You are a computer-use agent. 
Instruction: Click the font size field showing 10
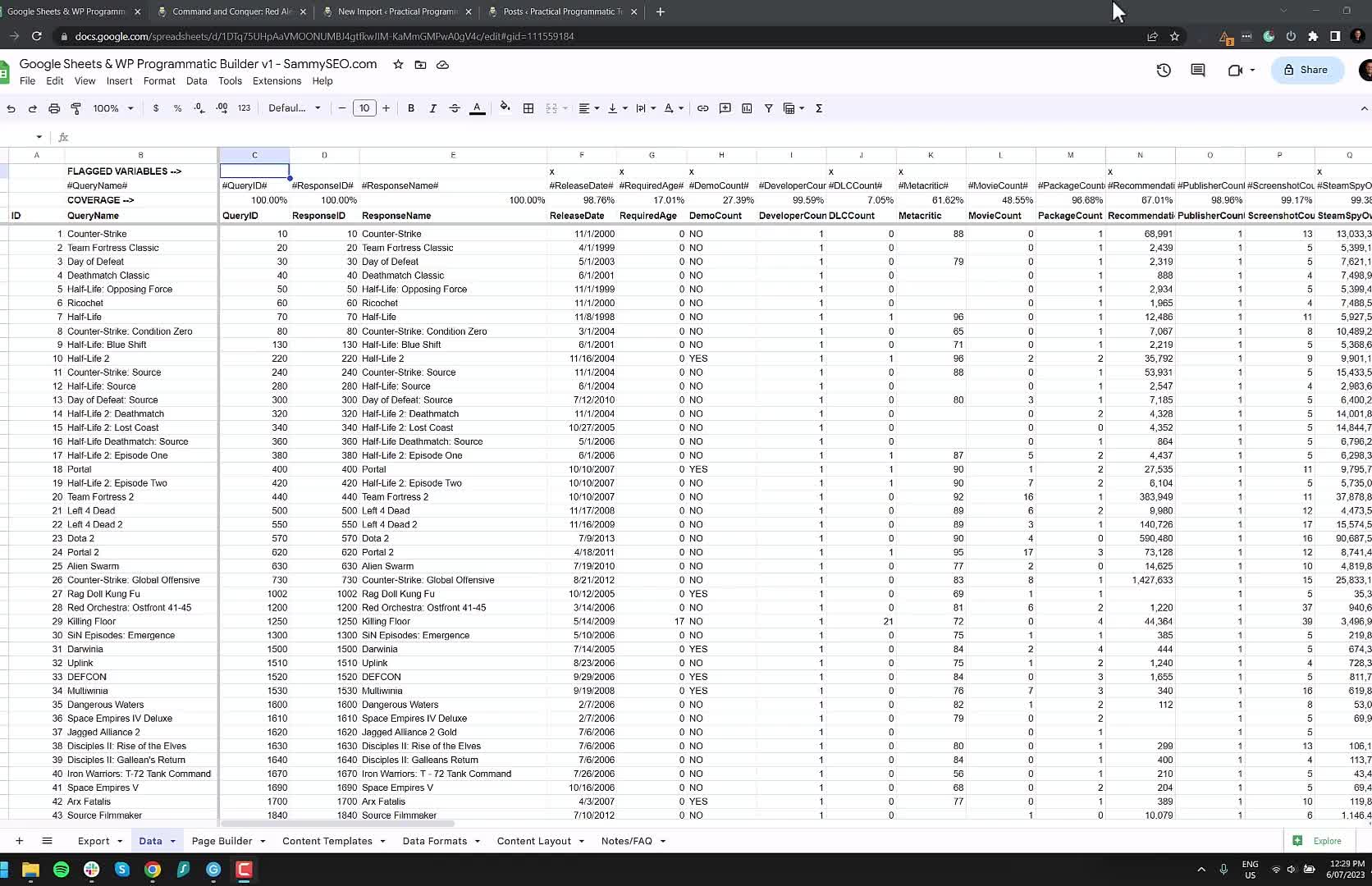364,108
